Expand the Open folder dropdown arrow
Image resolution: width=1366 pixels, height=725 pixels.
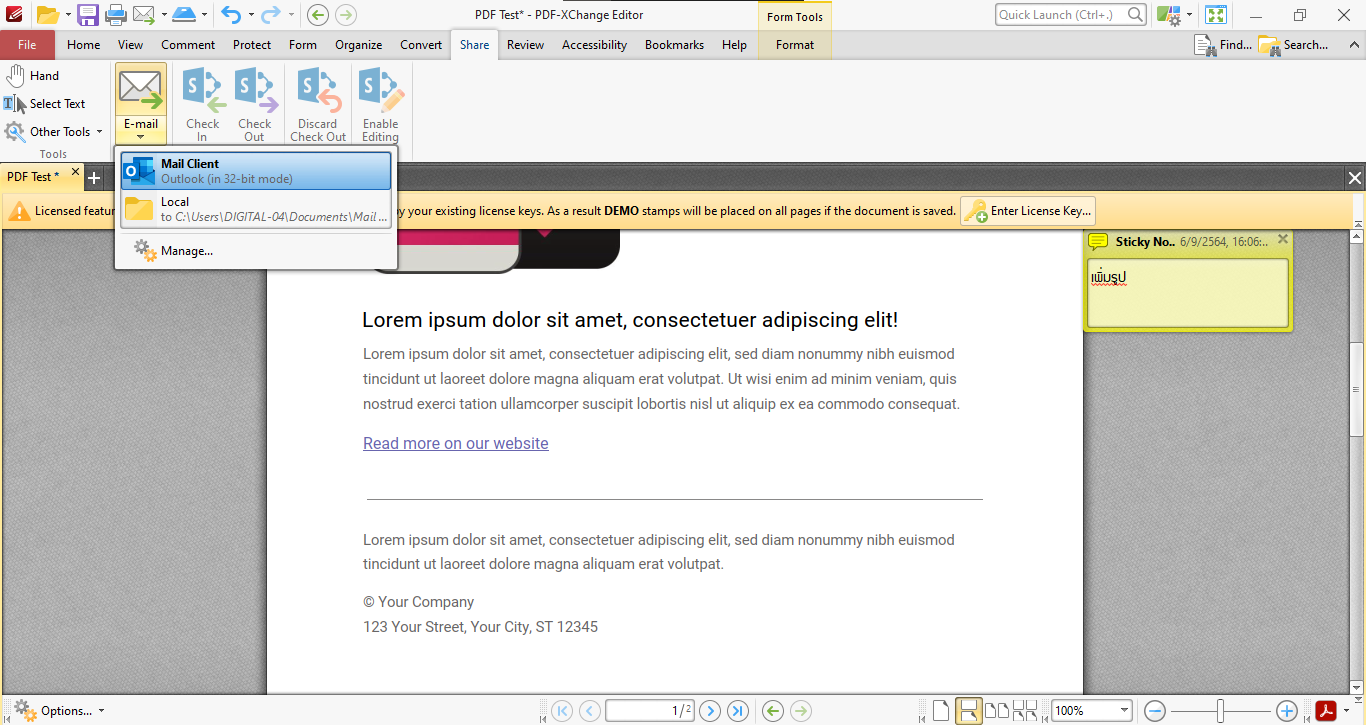(x=68, y=15)
